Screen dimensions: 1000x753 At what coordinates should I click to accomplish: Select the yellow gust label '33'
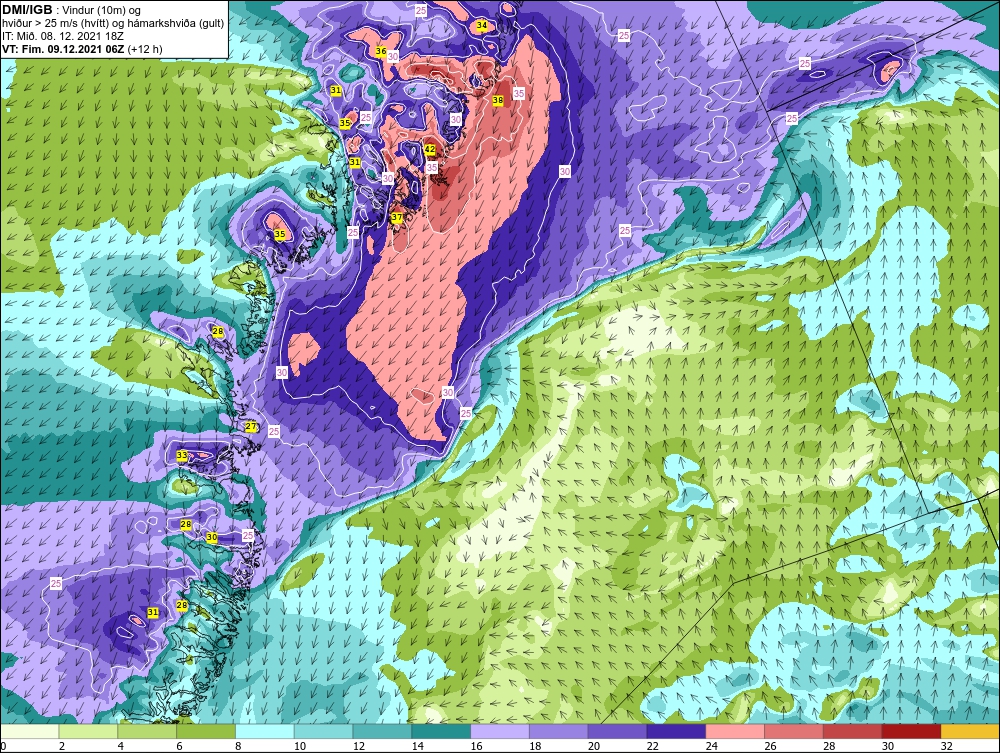pos(182,455)
